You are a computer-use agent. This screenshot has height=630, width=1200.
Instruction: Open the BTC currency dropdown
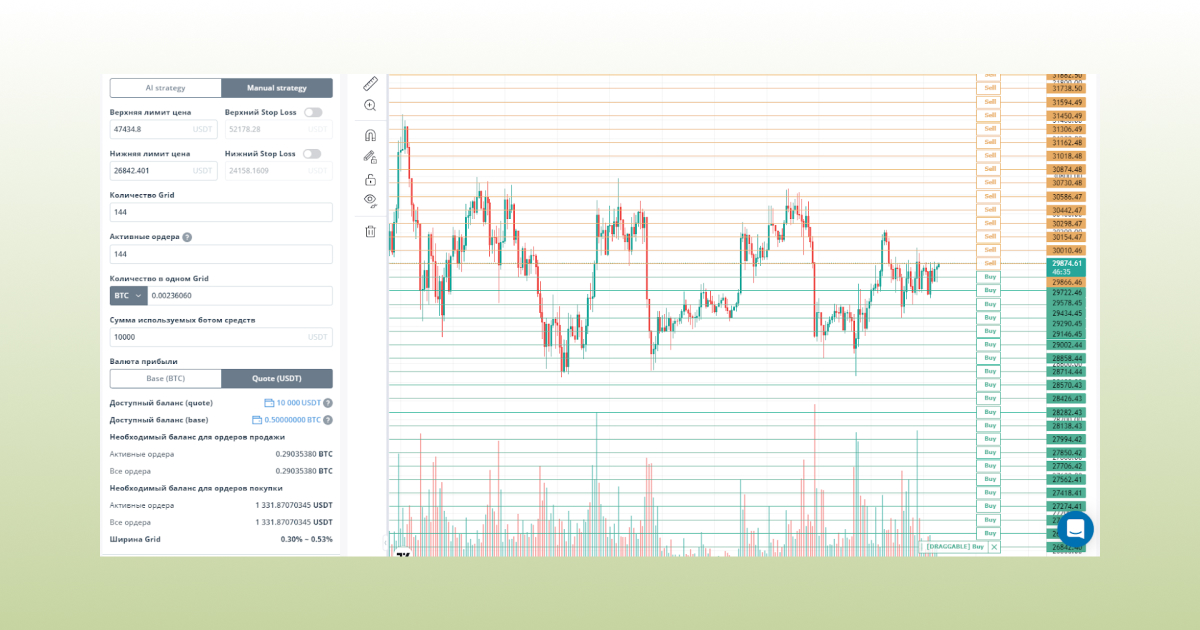pos(128,296)
